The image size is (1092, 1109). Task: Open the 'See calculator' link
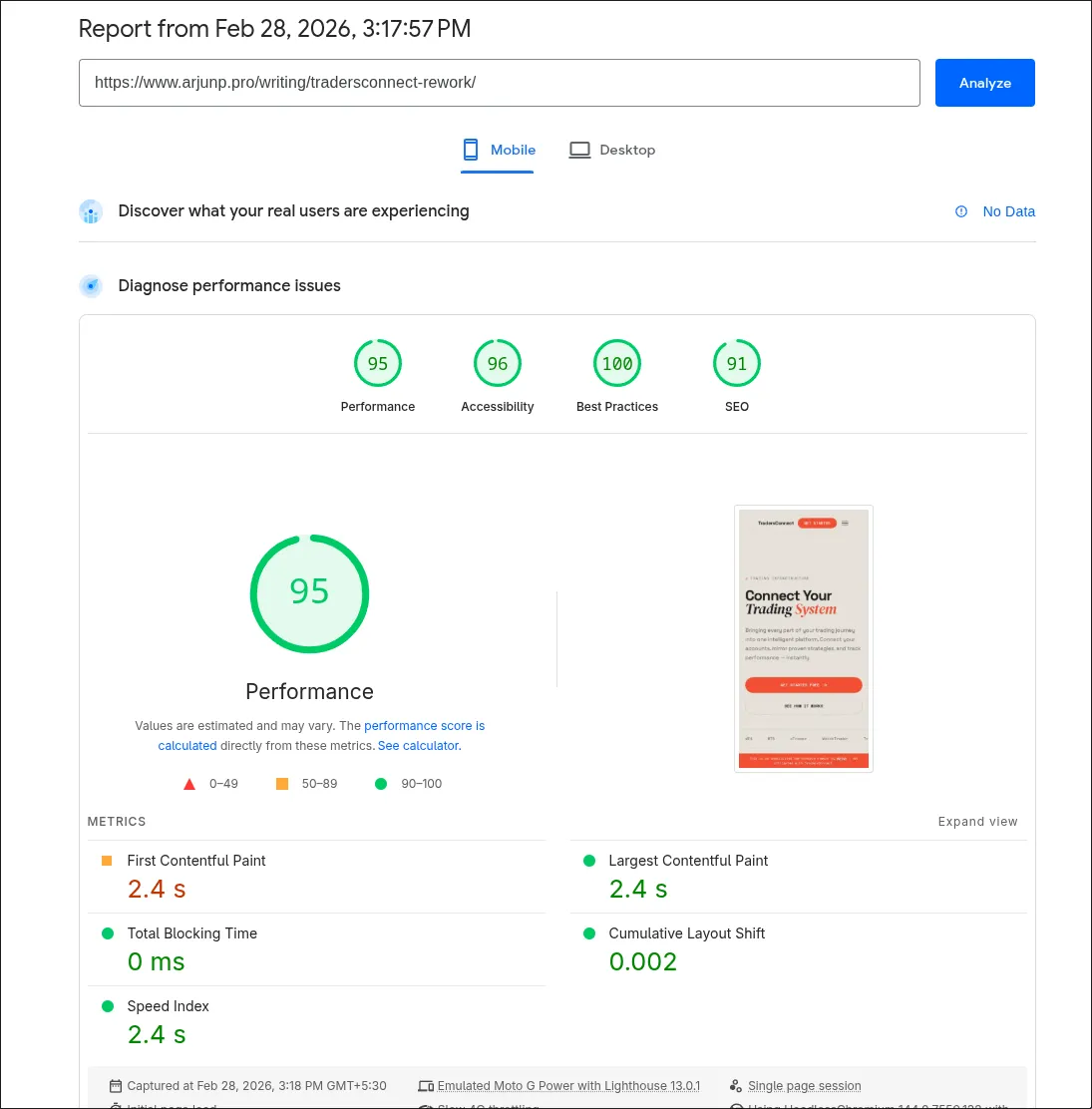[x=419, y=746]
